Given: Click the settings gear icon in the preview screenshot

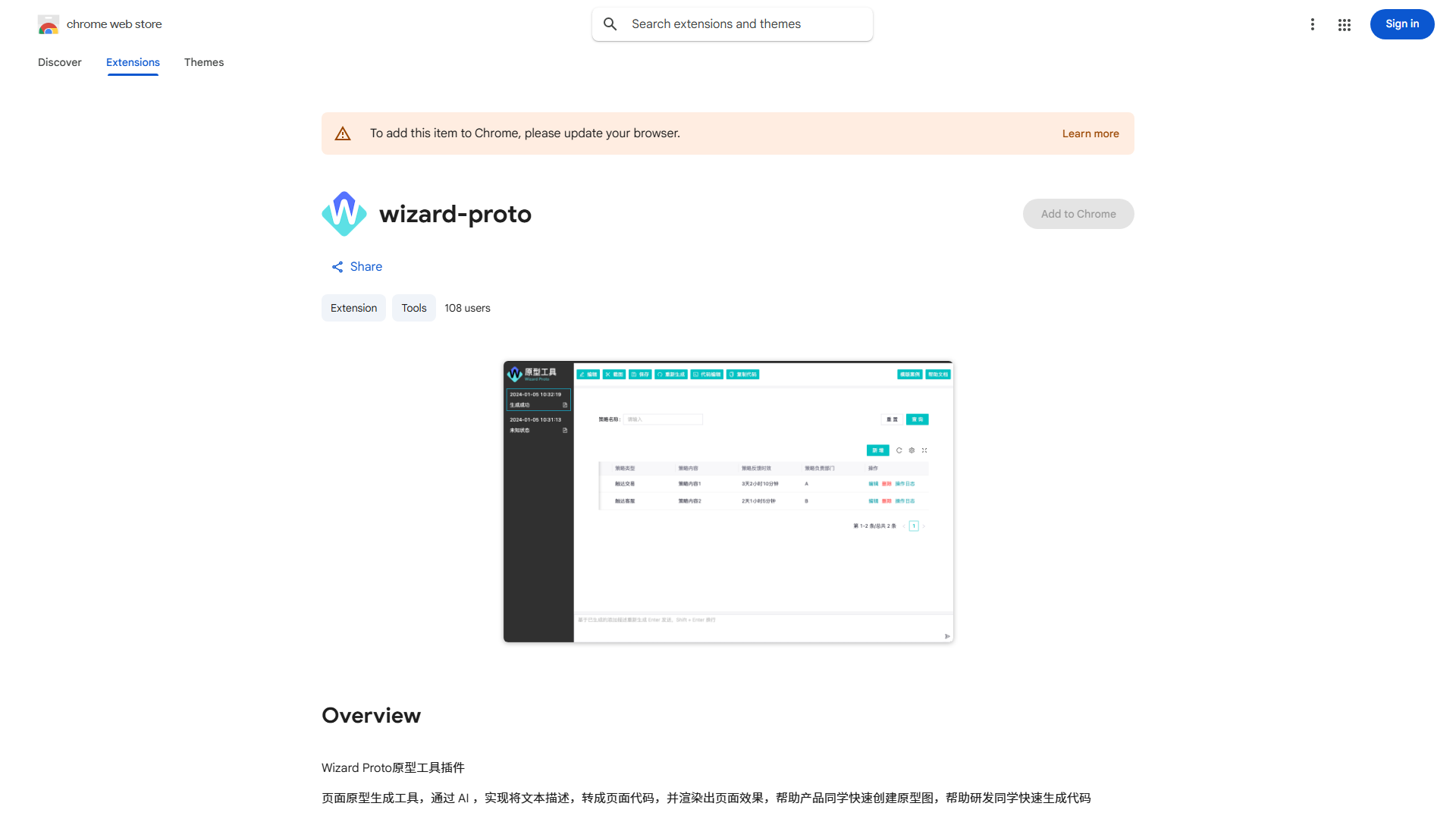Looking at the screenshot, I should coord(912,450).
